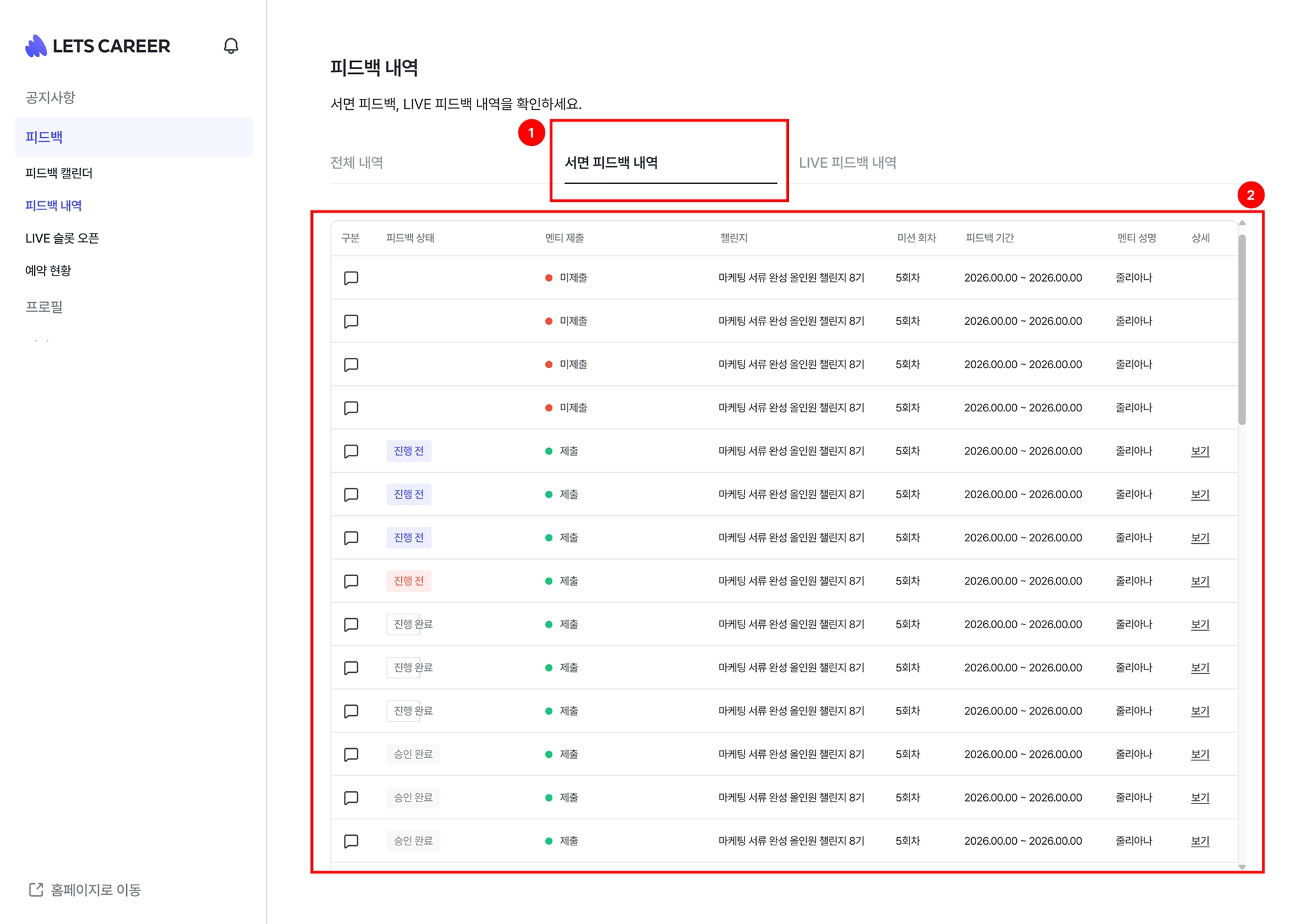
Task: Open 보기 in the red 진행 전 row
Action: pyautogui.click(x=1200, y=581)
